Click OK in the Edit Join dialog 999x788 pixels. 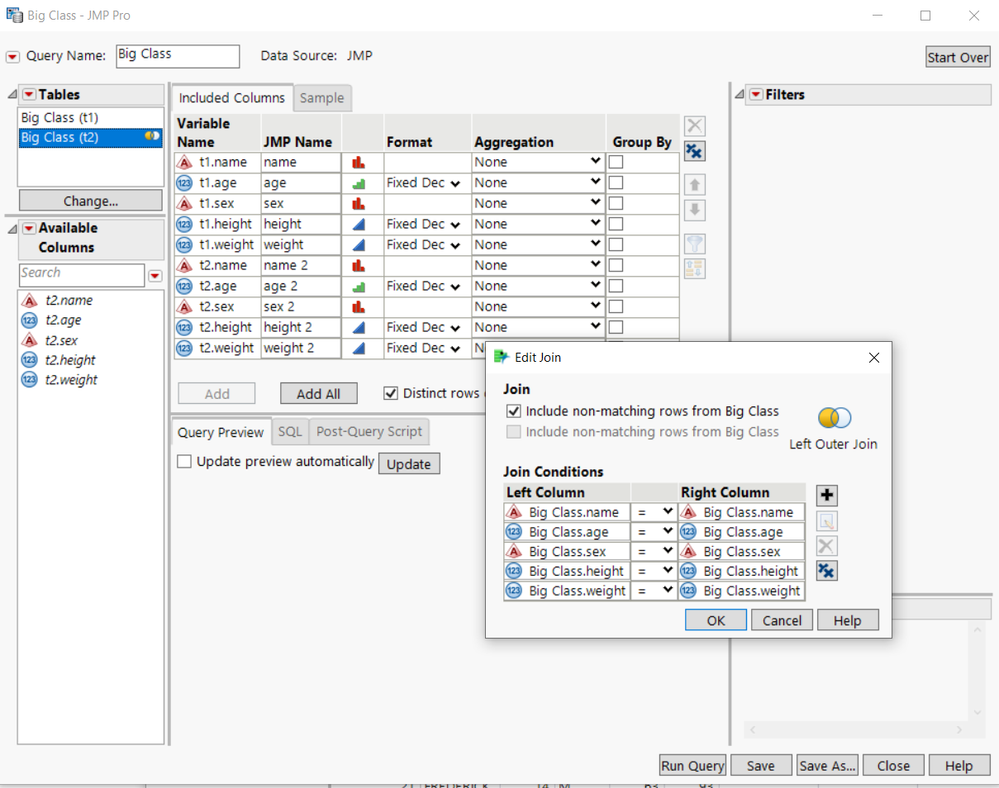(x=715, y=620)
